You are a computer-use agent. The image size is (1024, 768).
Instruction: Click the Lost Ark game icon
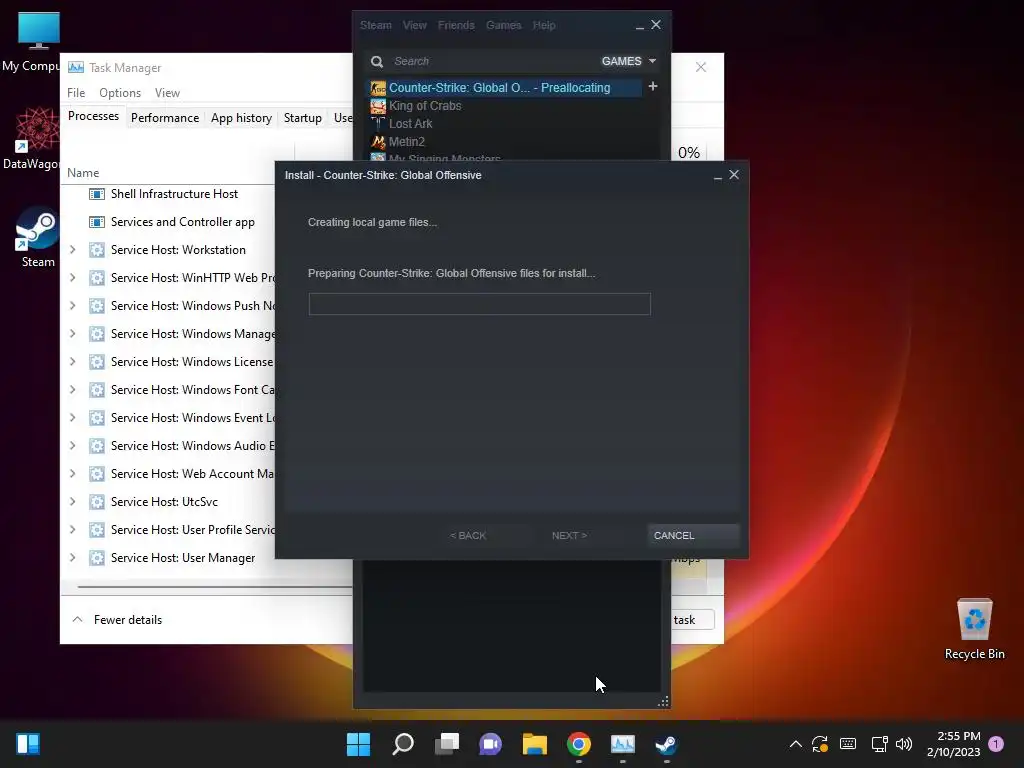pos(378,123)
